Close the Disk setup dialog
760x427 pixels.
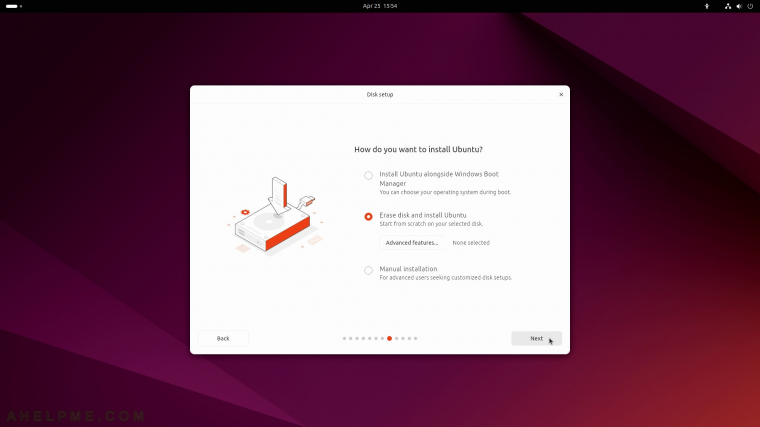pos(561,95)
